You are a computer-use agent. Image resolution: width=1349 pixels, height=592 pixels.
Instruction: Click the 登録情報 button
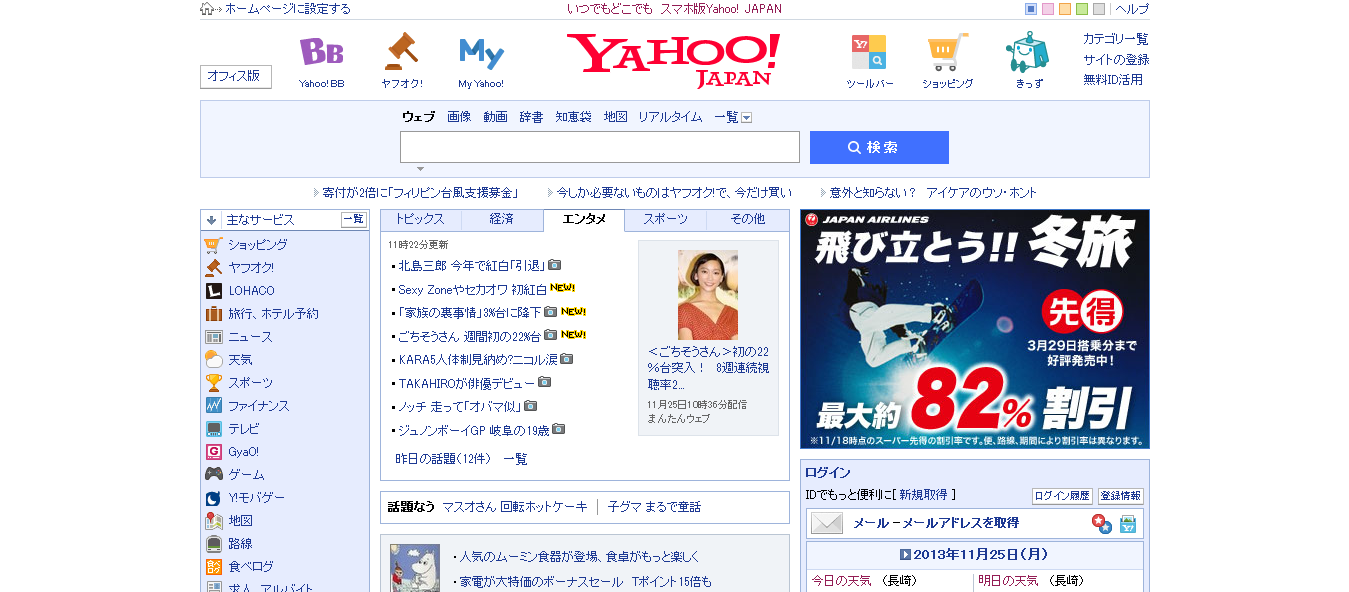coord(1121,496)
